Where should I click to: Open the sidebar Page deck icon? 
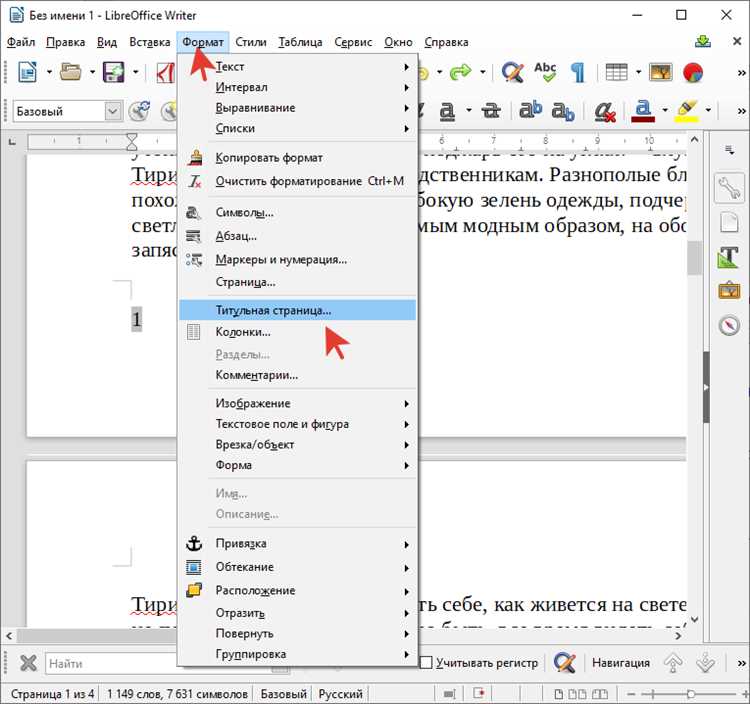pos(729,223)
